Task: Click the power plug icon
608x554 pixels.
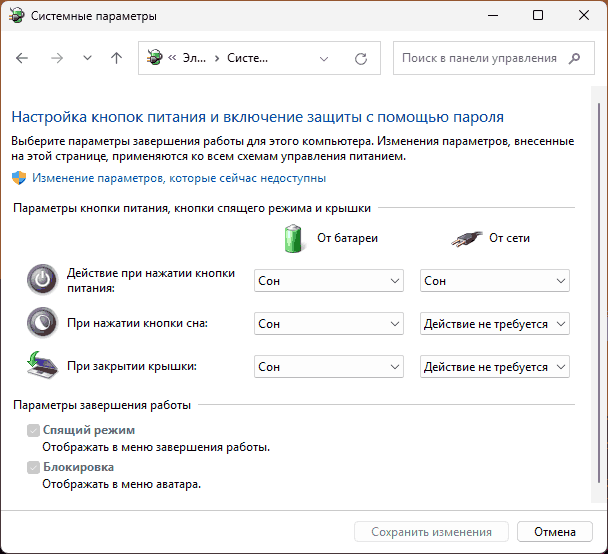Action: tap(466, 238)
